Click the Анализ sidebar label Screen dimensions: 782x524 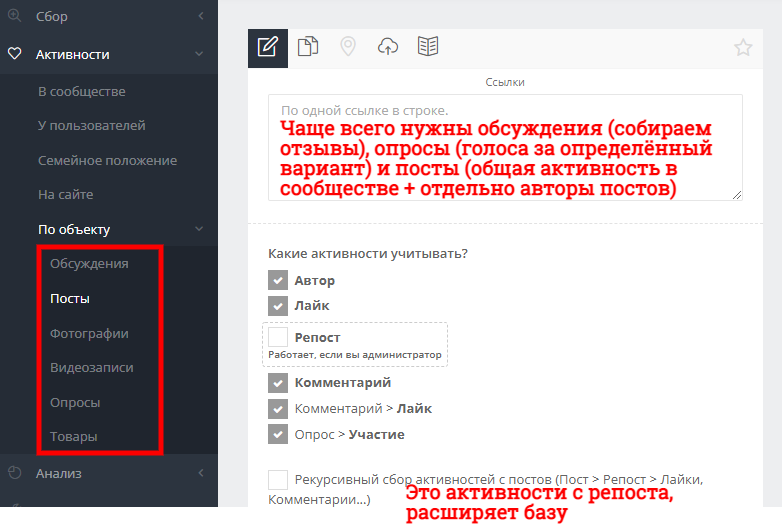click(x=59, y=474)
